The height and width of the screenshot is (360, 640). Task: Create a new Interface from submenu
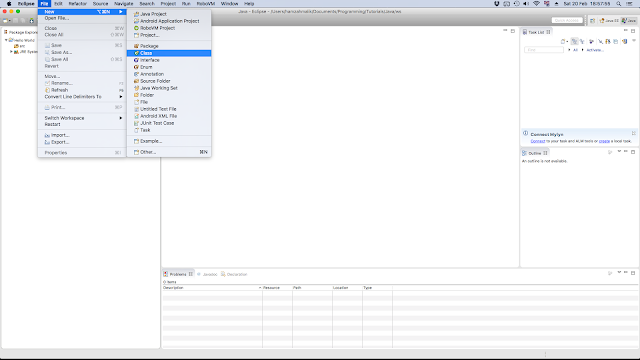click(169, 60)
